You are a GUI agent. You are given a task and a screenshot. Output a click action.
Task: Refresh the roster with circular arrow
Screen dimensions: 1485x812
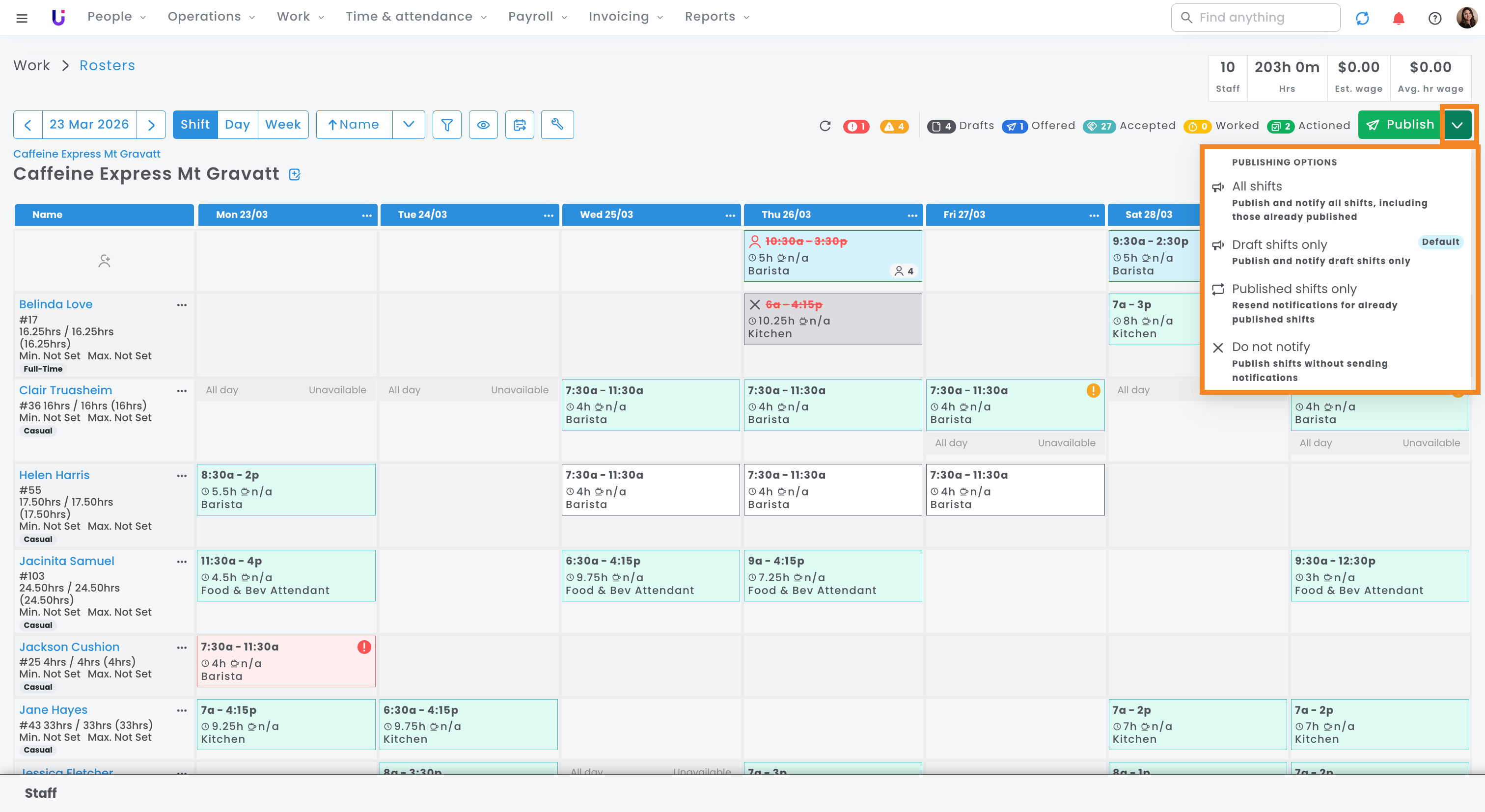tap(825, 126)
